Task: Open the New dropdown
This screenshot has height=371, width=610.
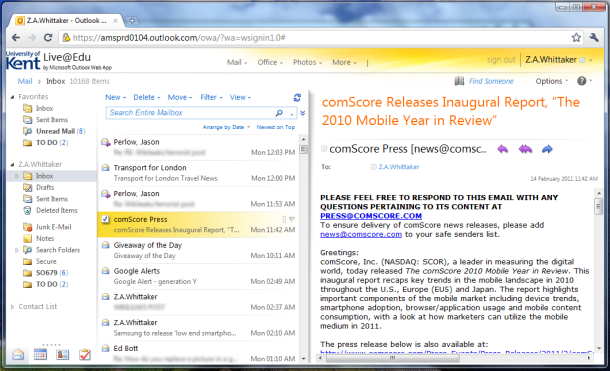Action: [116, 97]
